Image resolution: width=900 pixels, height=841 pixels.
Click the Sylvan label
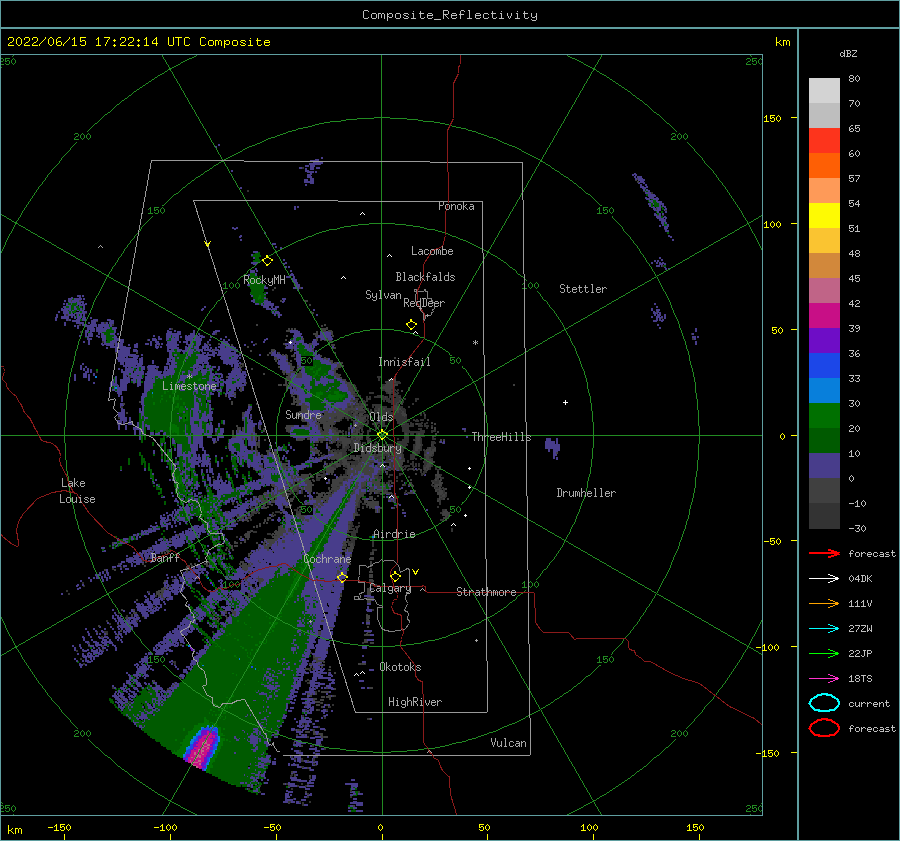pyautogui.click(x=383, y=295)
